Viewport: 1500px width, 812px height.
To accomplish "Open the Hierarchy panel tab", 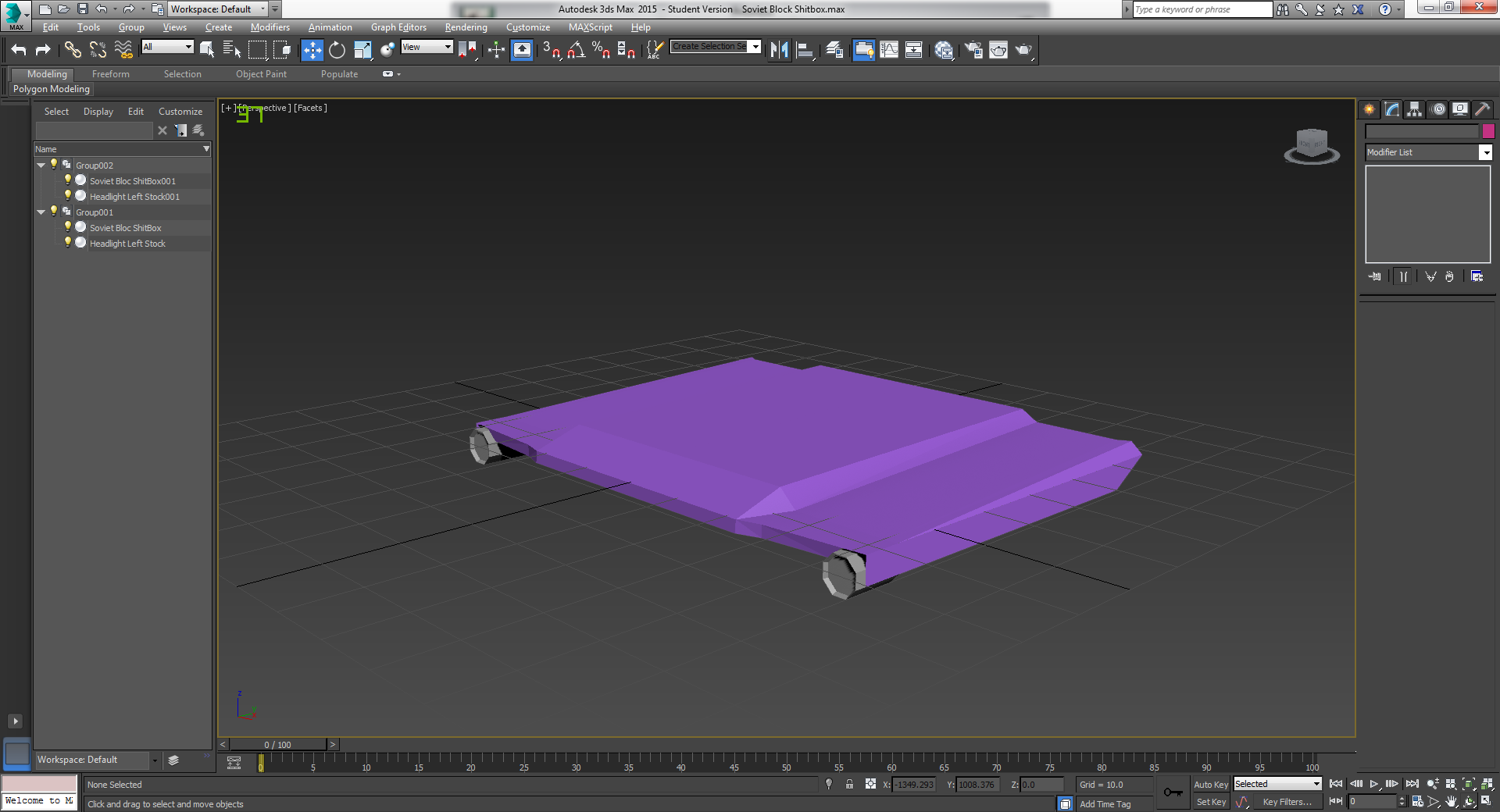I will pyautogui.click(x=1414, y=109).
